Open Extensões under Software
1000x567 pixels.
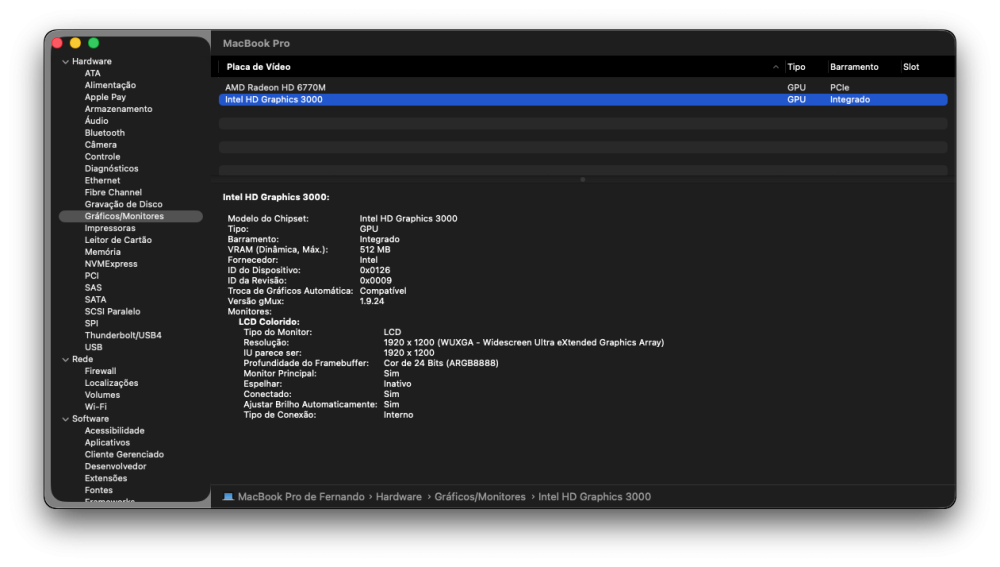pos(105,479)
